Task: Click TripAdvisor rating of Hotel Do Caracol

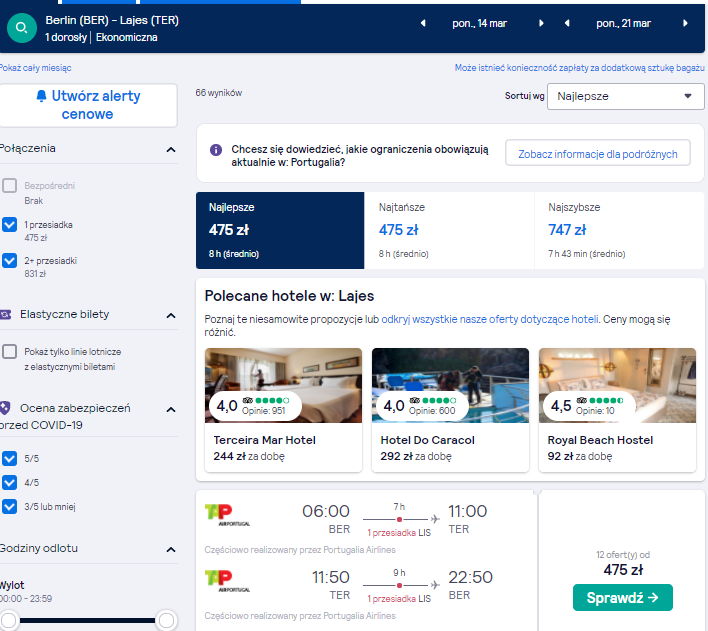Action: [422, 406]
